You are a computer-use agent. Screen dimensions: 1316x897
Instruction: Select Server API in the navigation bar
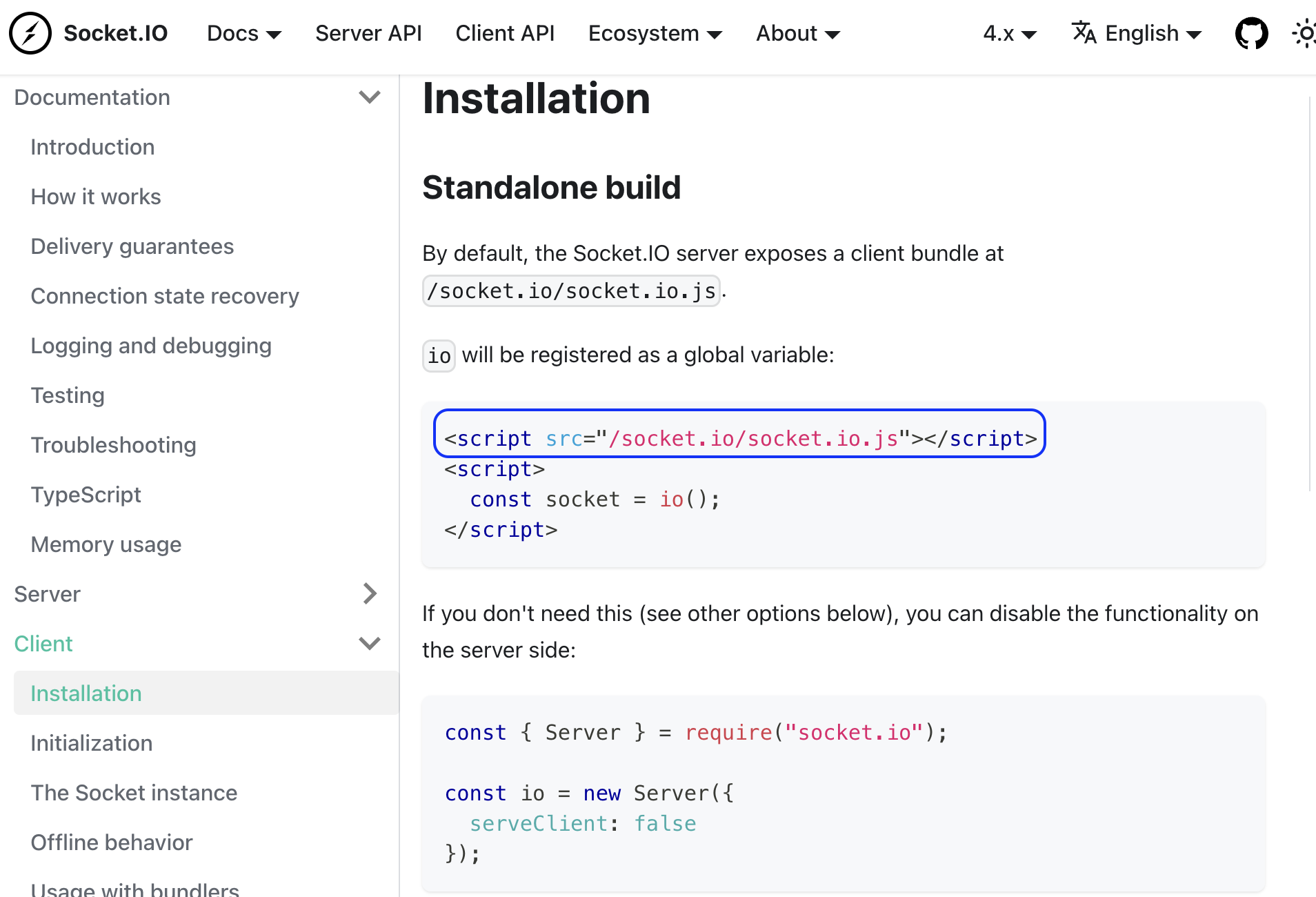(x=369, y=33)
